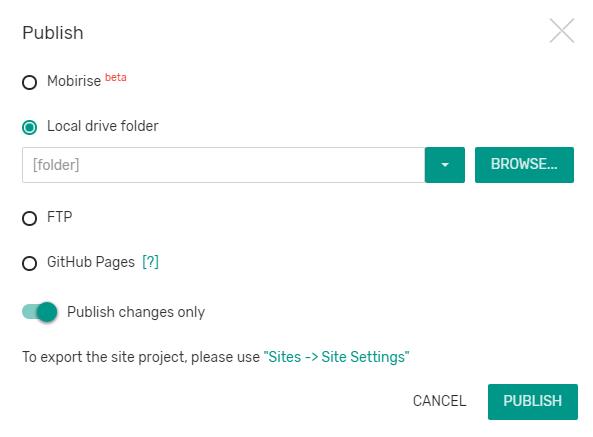
Task: Choose the FTP radio button
Action: coord(29,218)
